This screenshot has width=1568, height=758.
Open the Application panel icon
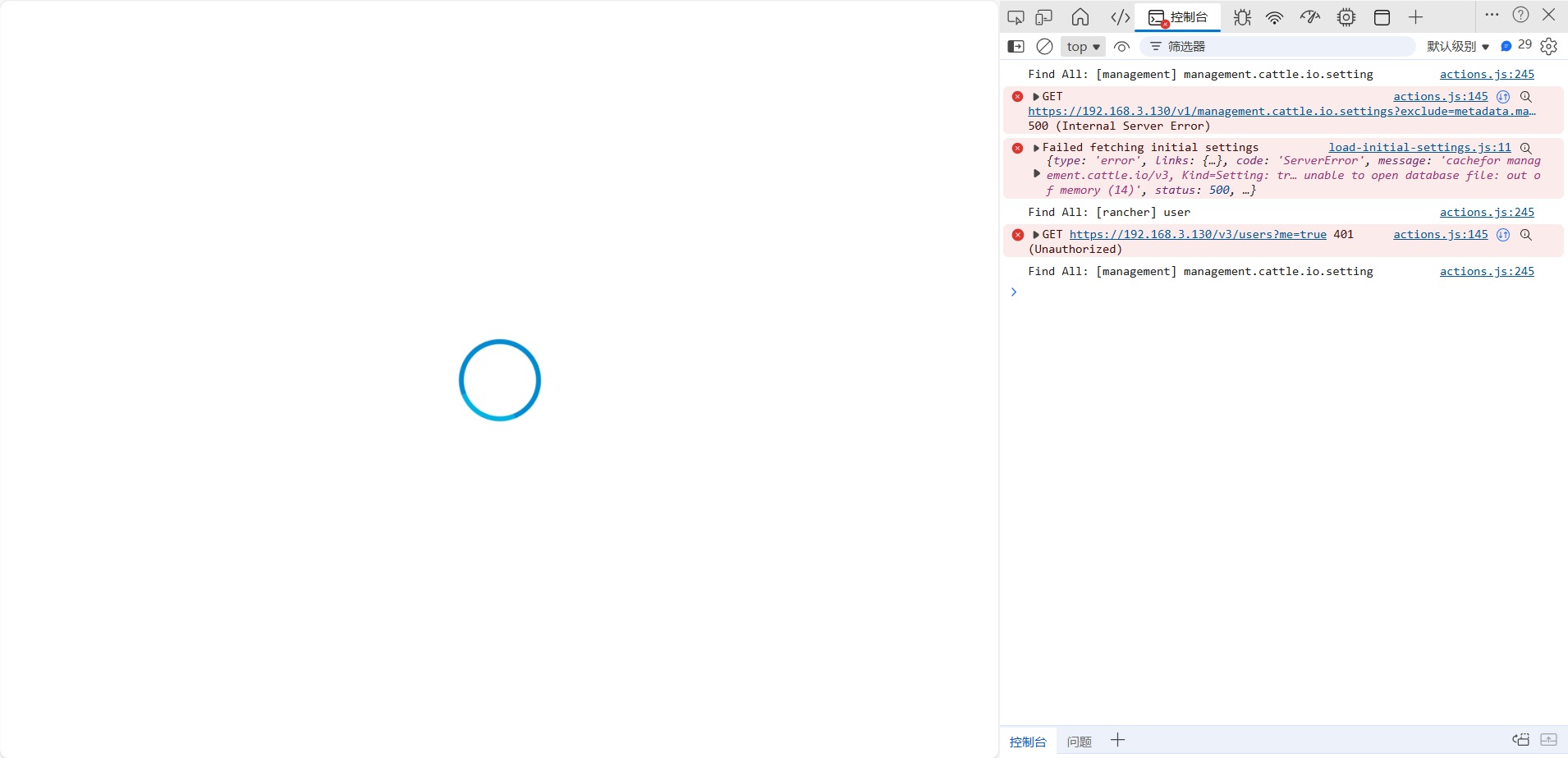[x=1382, y=17]
